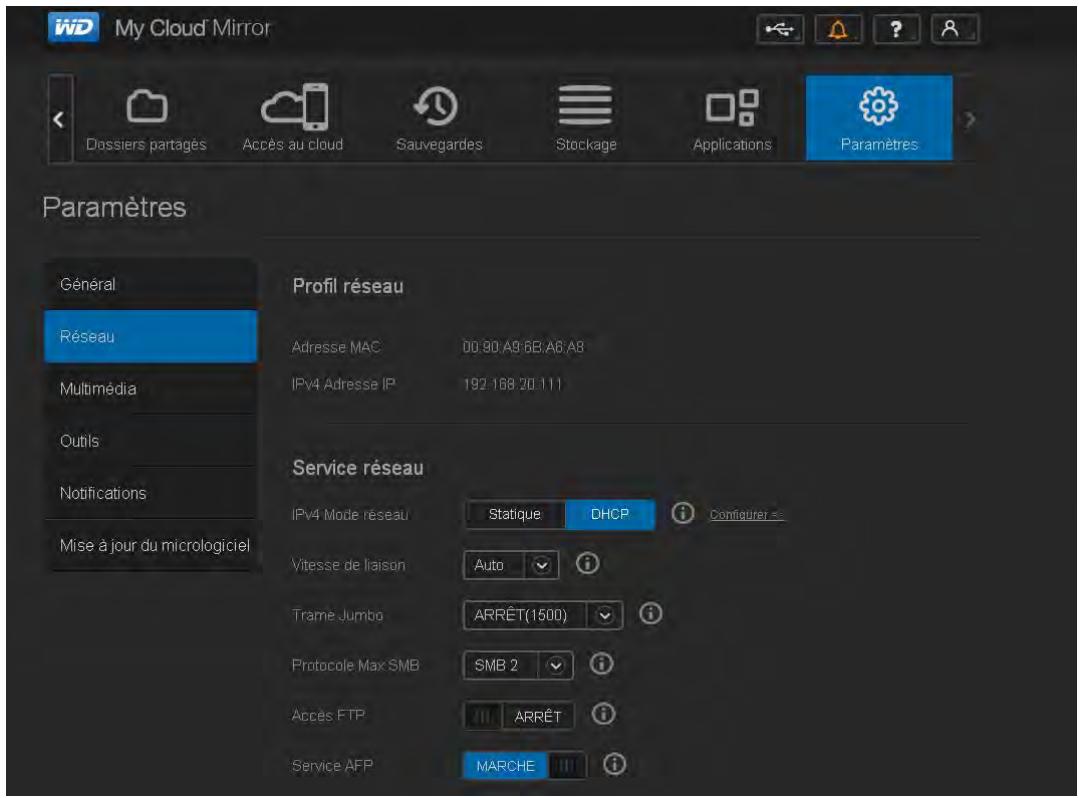Select Outils in the sidebar
Screen dimensions: 1079x798
(151, 441)
